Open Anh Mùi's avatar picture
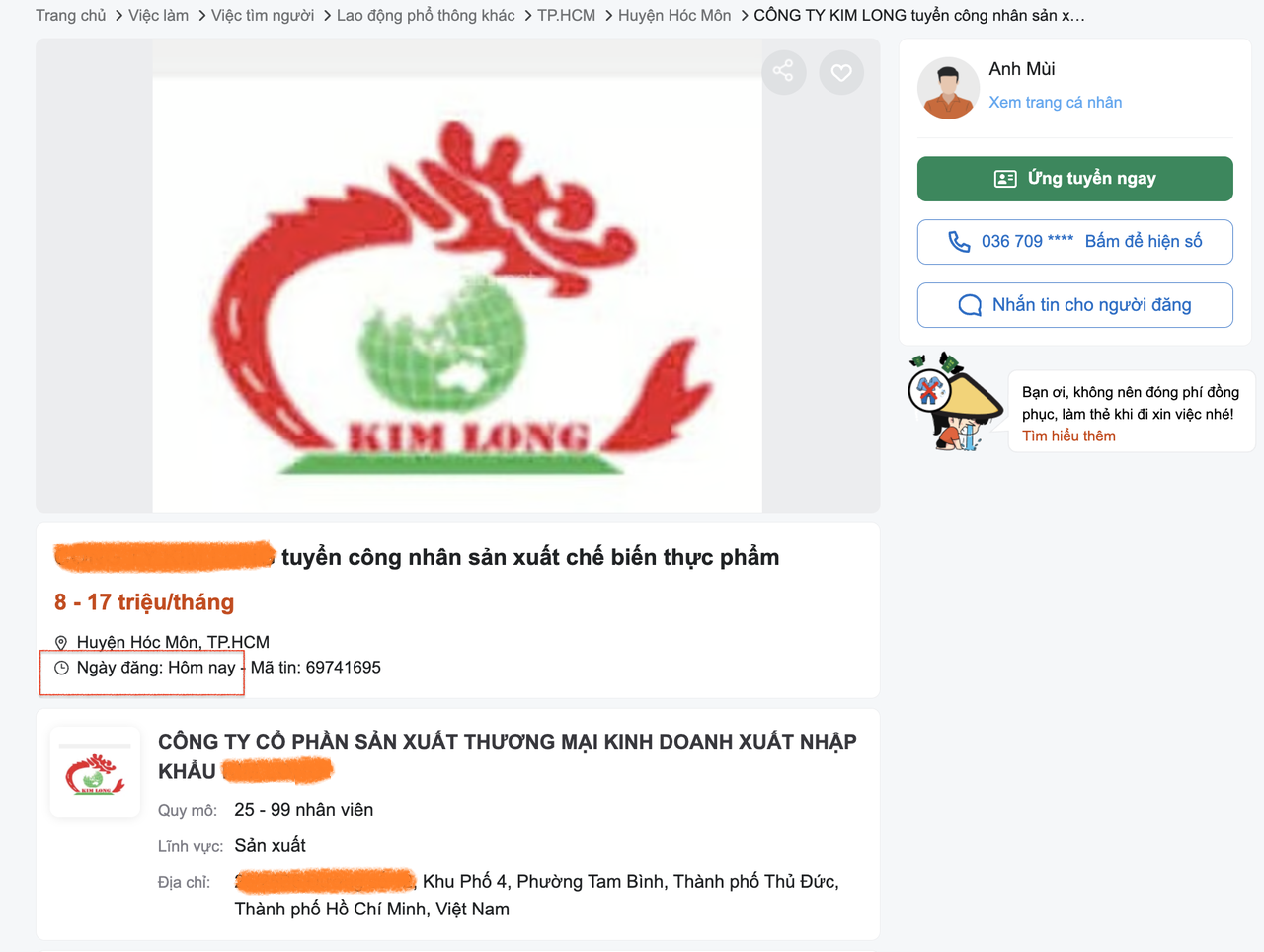Image resolution: width=1264 pixels, height=952 pixels. pos(948,88)
